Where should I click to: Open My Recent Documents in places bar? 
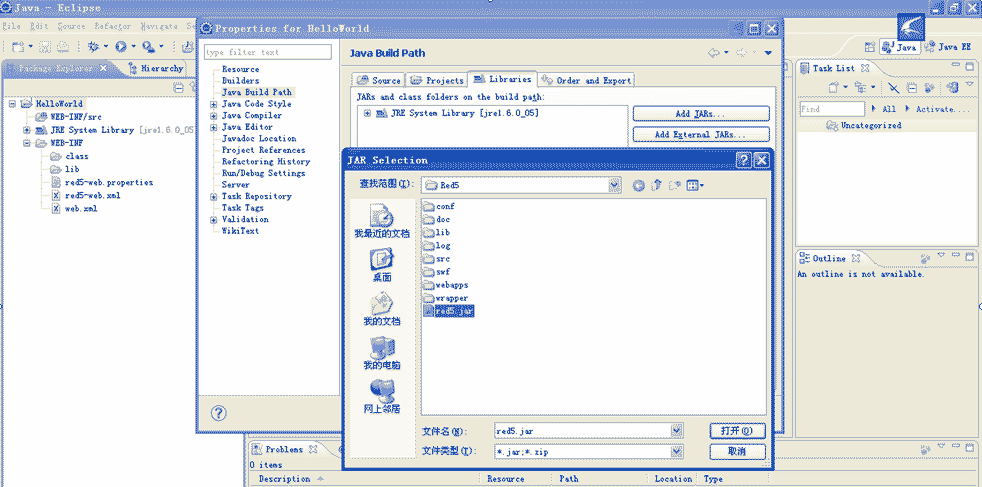pyautogui.click(x=382, y=220)
